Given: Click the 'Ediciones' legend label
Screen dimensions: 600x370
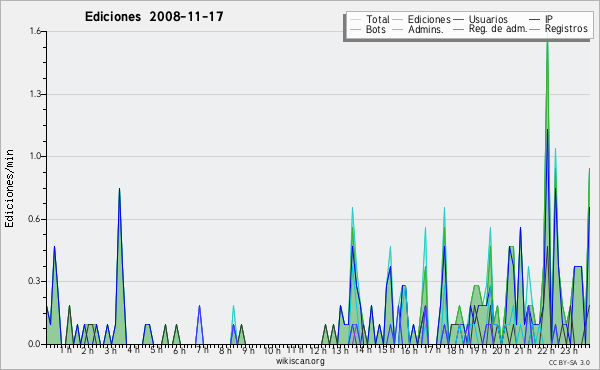Looking at the screenshot, I should 429,19.
